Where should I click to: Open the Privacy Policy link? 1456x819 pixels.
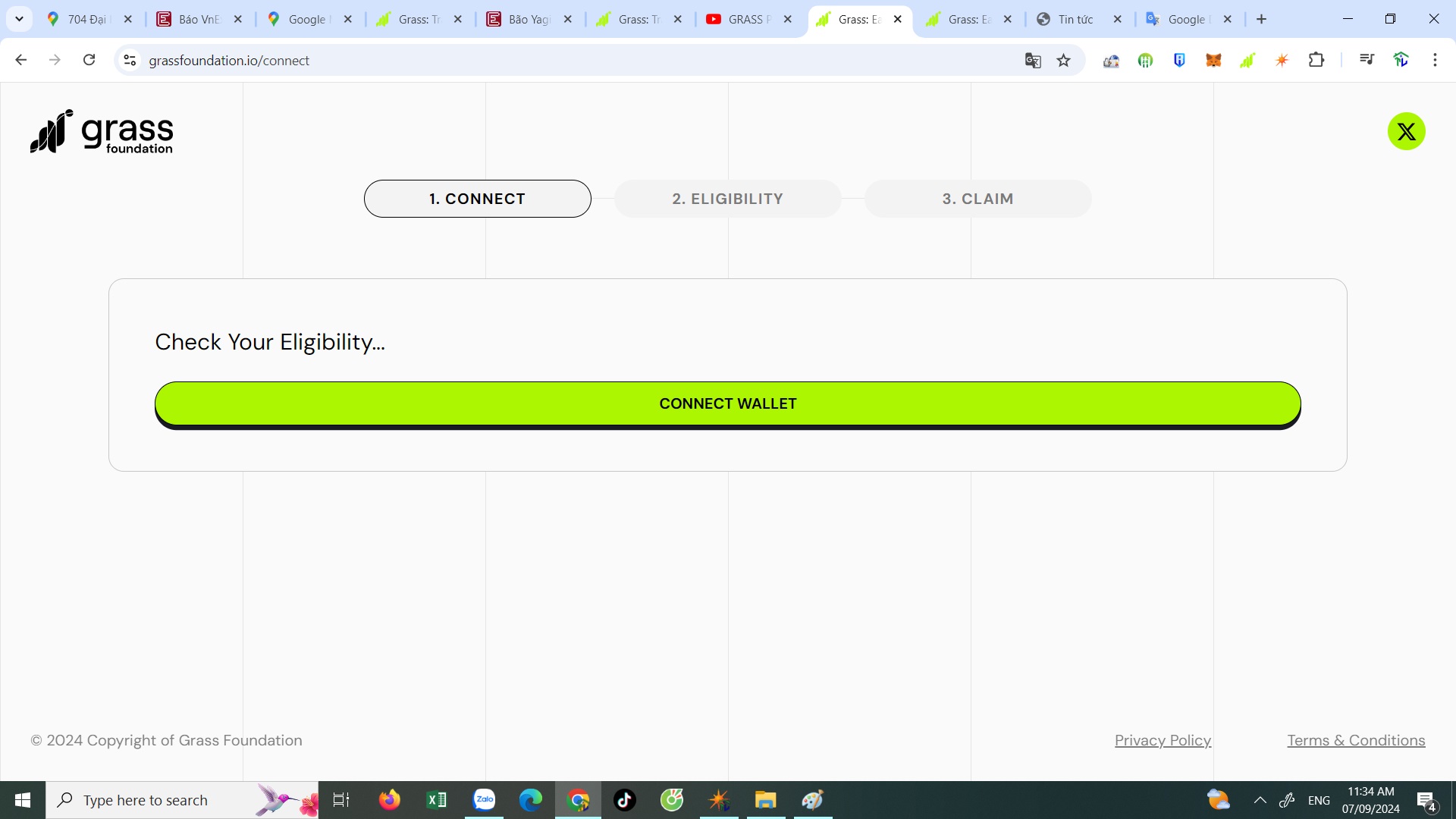click(x=1163, y=740)
